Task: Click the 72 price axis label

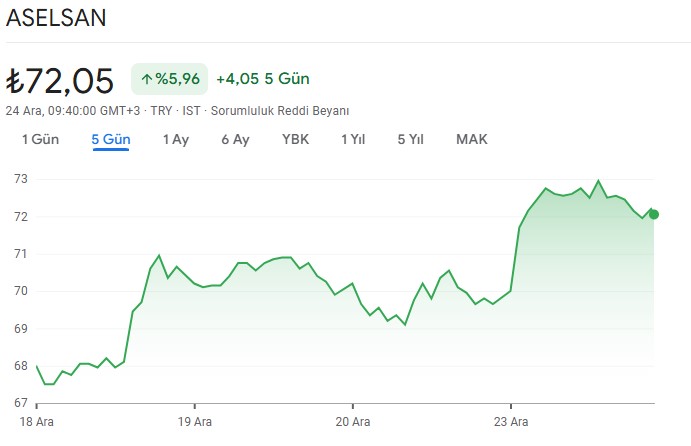Action: pos(21,216)
